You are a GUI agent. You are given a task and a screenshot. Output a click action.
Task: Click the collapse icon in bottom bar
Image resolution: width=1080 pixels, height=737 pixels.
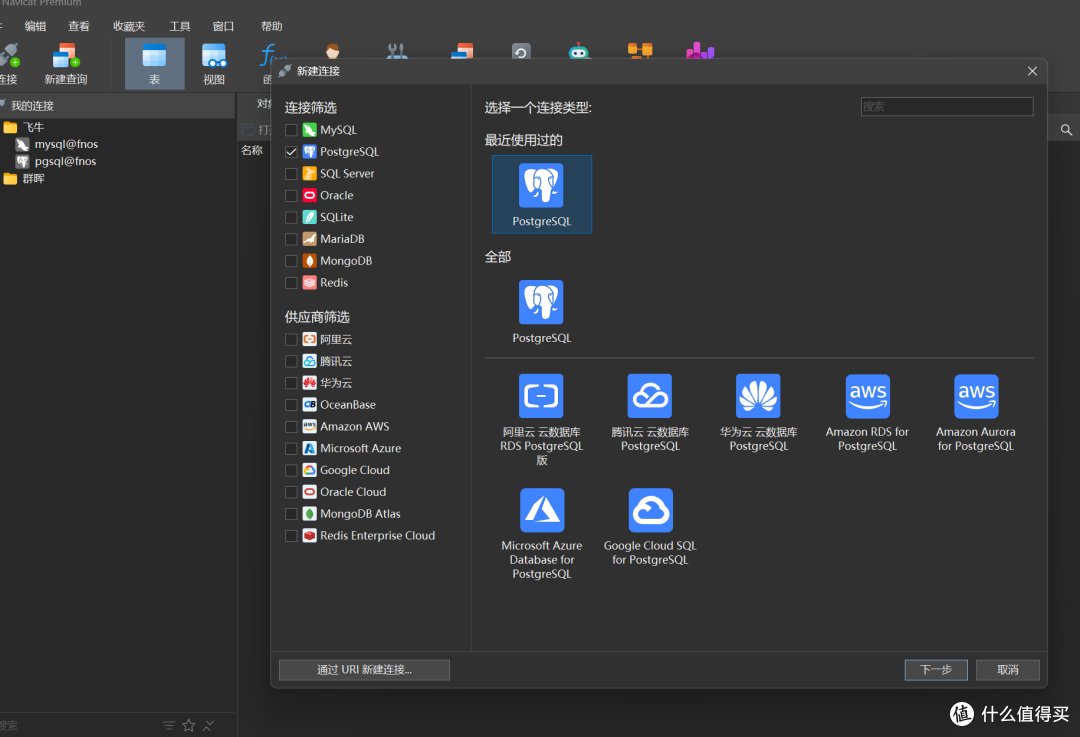(x=209, y=725)
